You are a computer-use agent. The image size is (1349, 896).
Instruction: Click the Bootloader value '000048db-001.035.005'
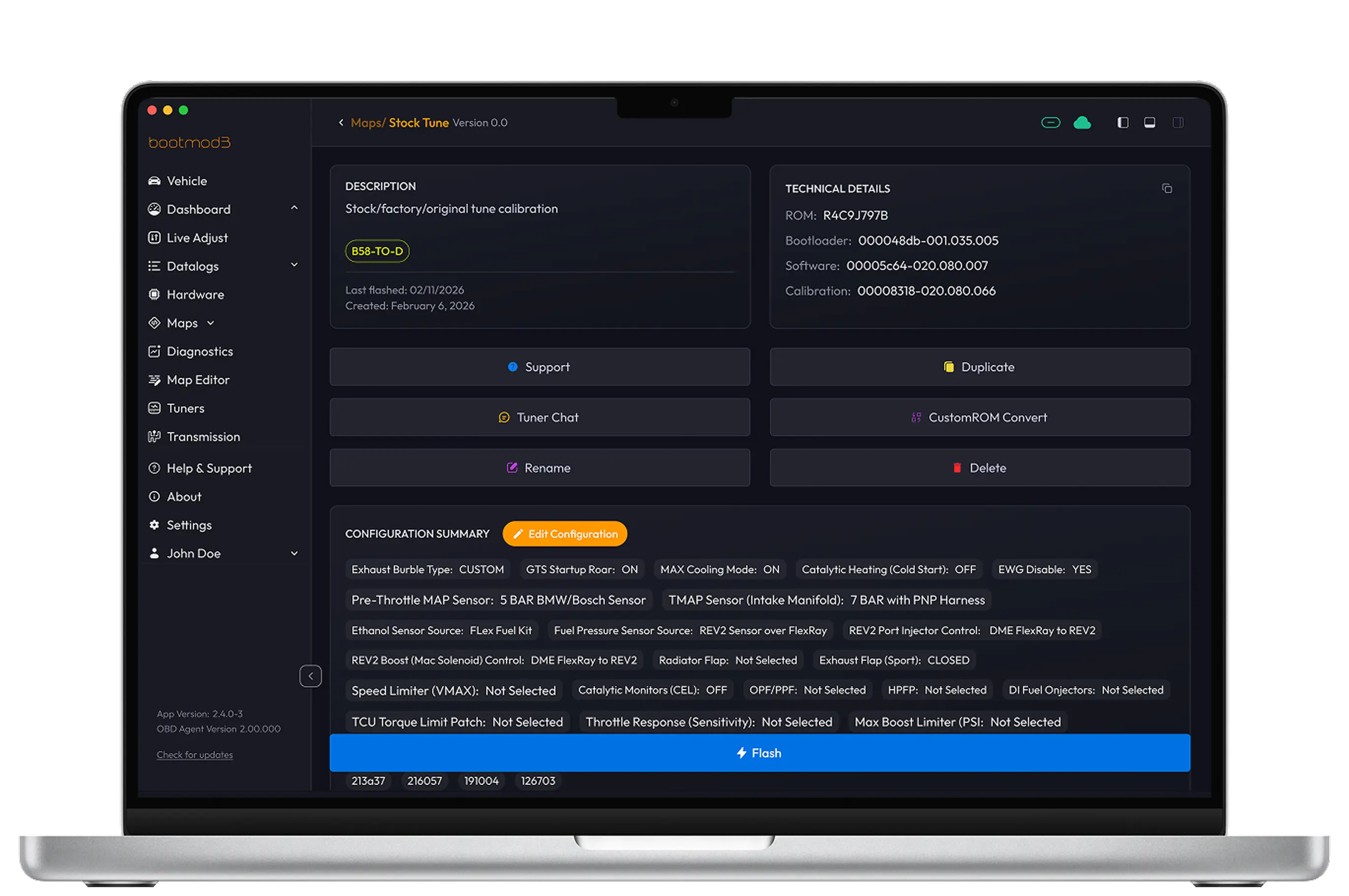(x=928, y=241)
